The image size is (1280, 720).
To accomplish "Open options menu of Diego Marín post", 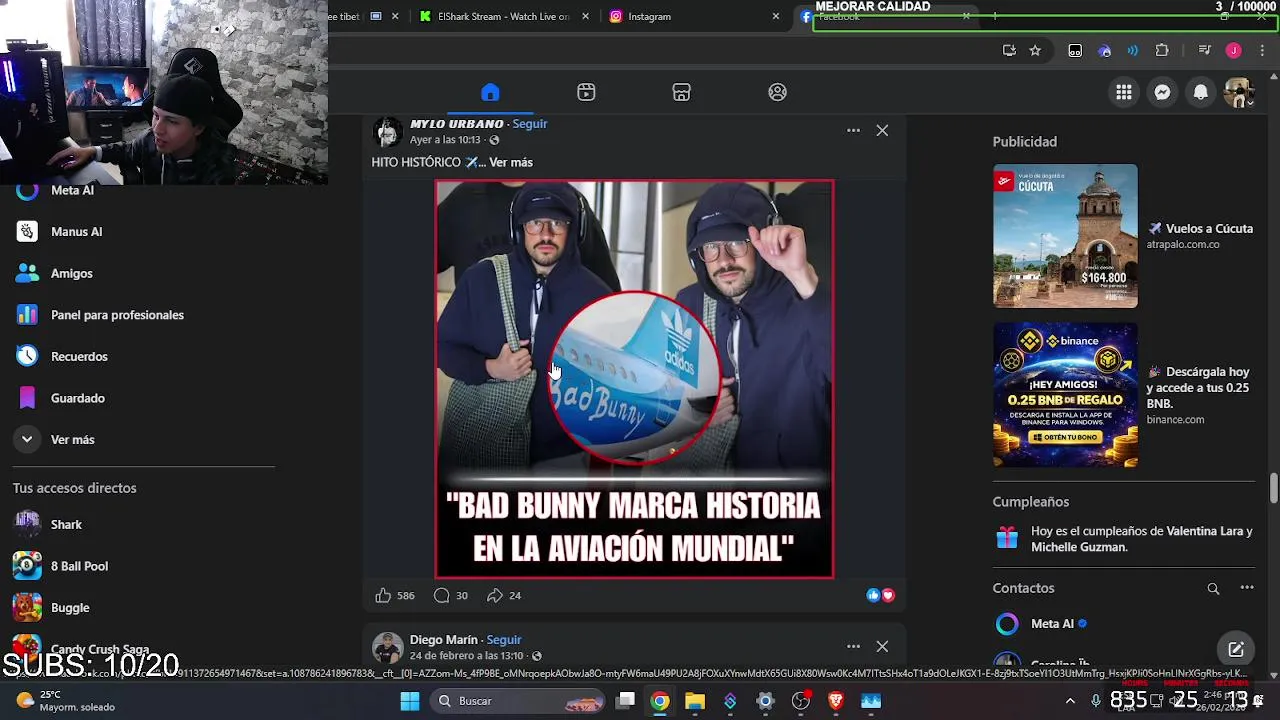I will (853, 646).
